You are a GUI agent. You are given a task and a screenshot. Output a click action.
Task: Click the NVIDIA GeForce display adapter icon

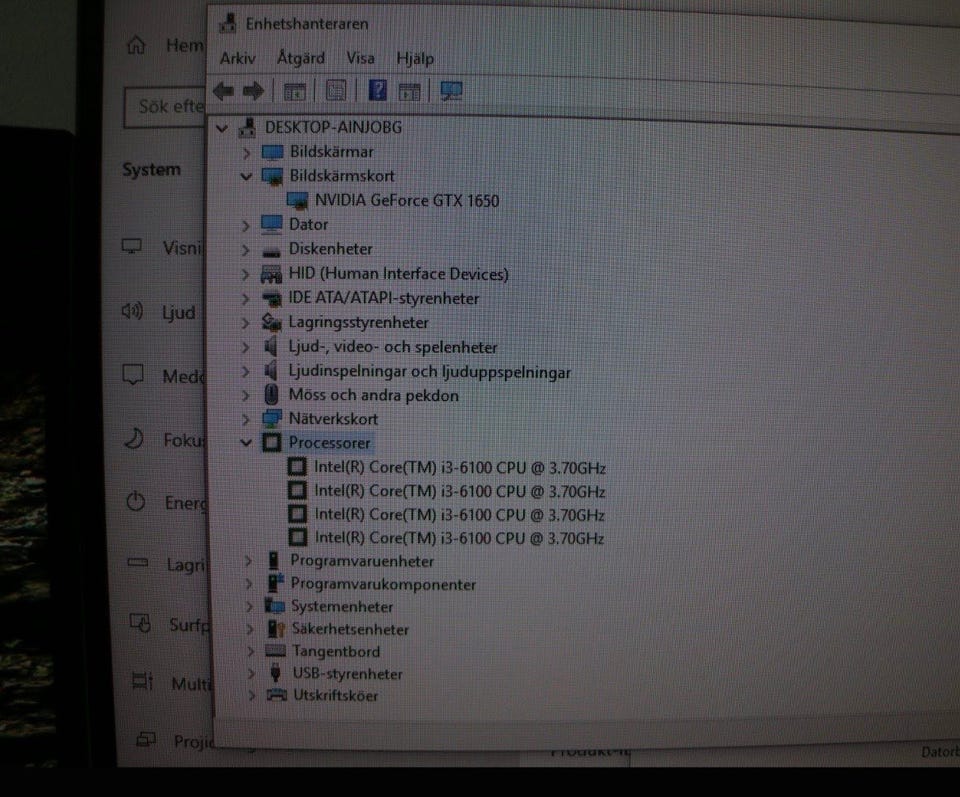pos(298,200)
